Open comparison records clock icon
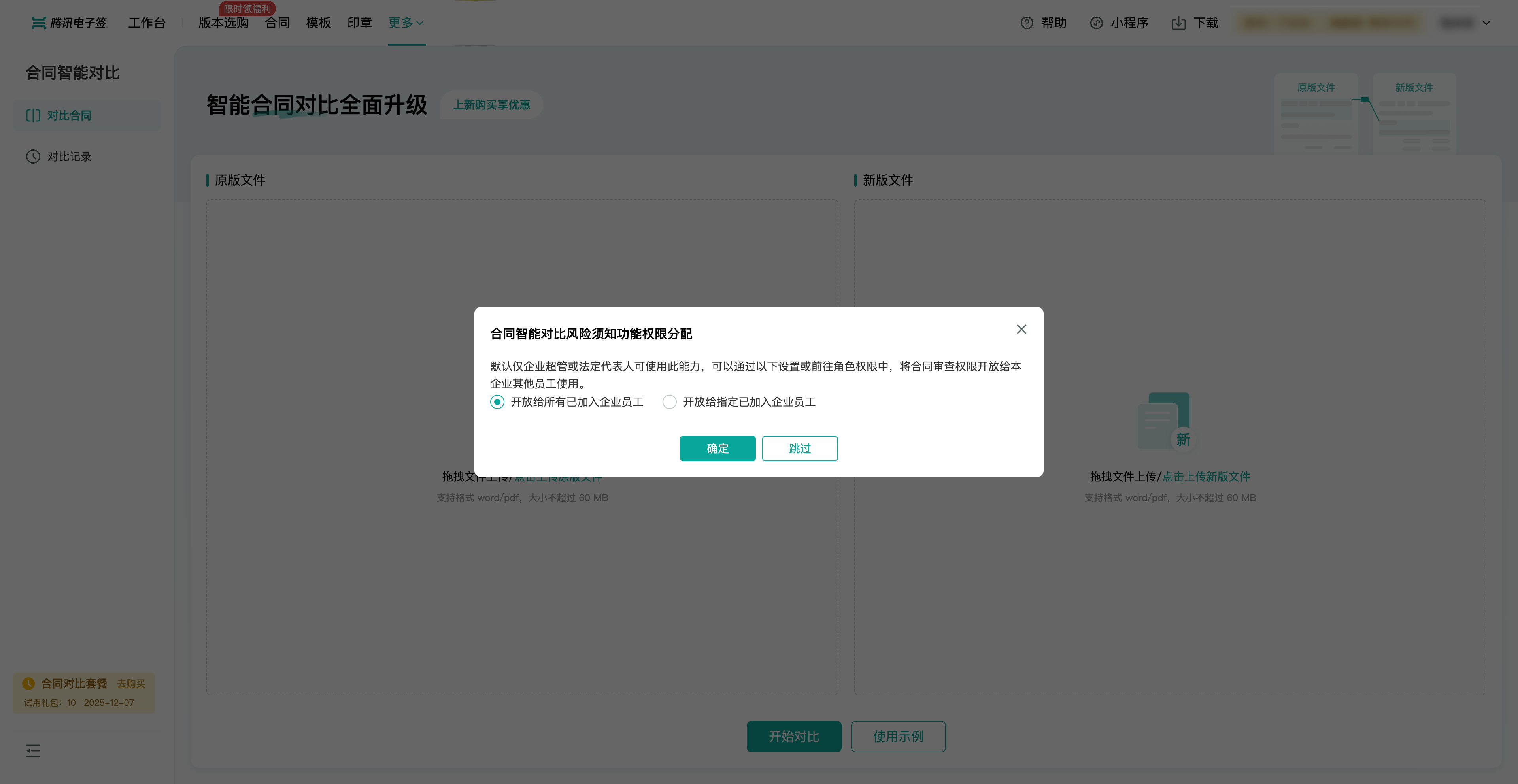Viewport: 1518px width, 784px height. (33, 157)
